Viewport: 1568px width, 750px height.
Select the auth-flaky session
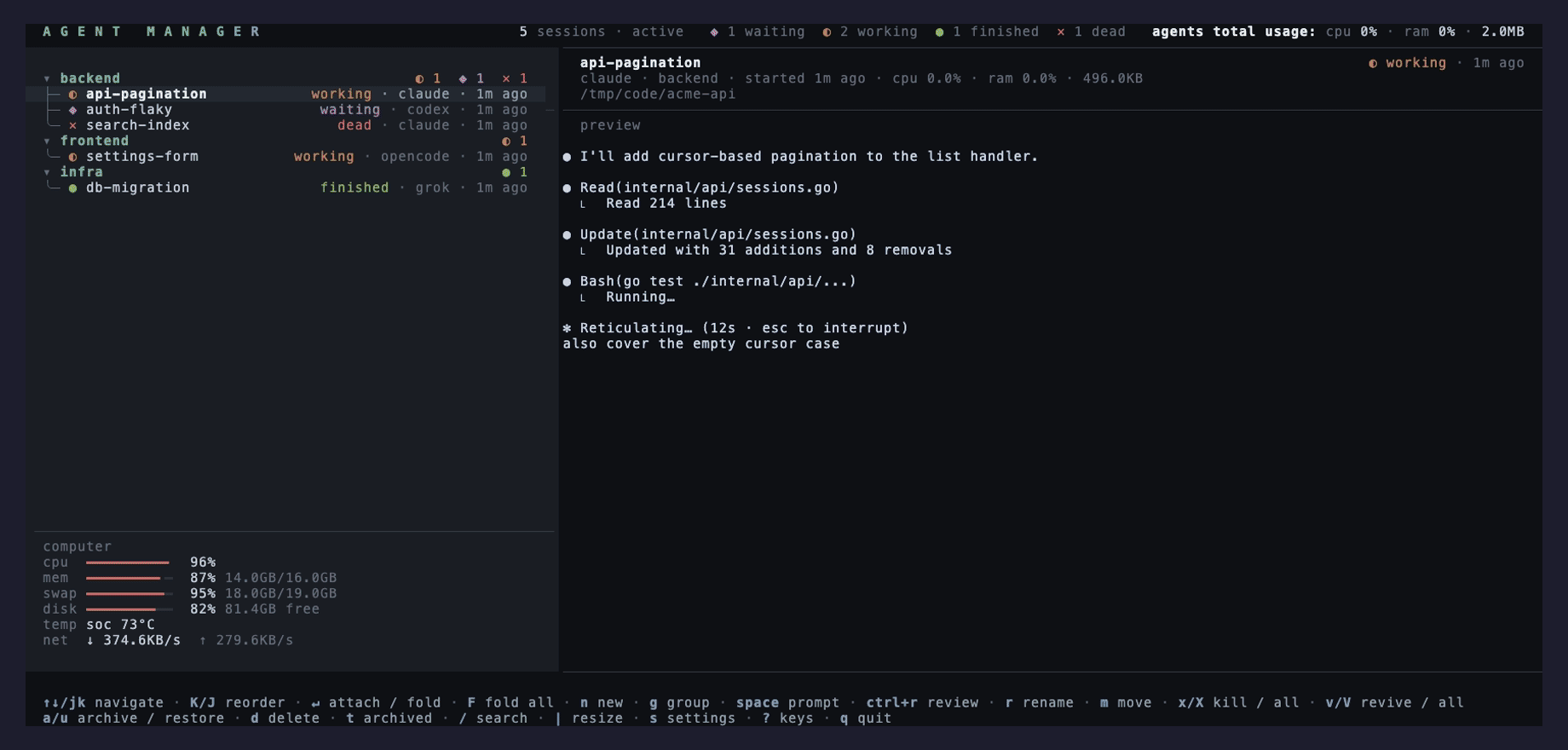point(285,110)
